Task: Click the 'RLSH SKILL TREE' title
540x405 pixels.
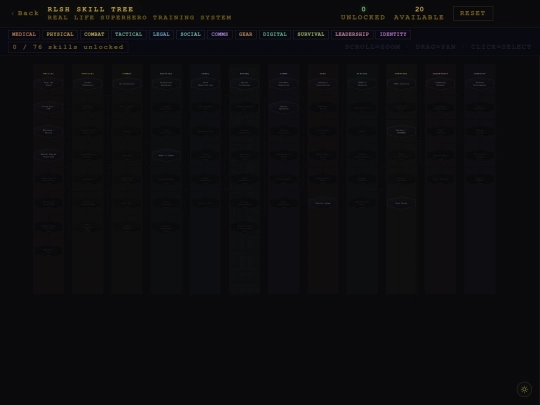Action: pyautogui.click(x=90, y=9)
